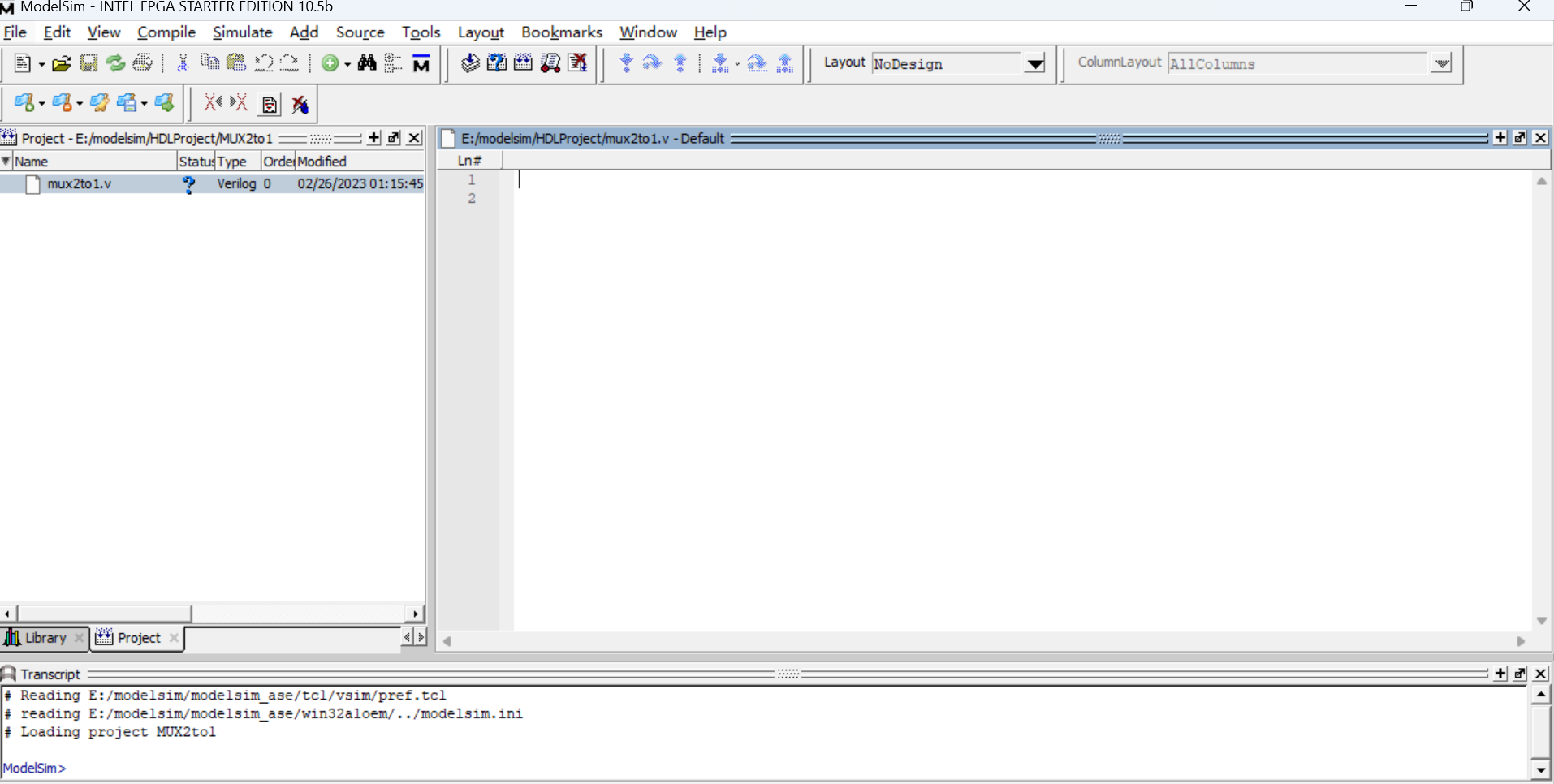This screenshot has width=1554, height=784.
Task: Click the Collapse All icon beside the binoculars
Action: 394,63
